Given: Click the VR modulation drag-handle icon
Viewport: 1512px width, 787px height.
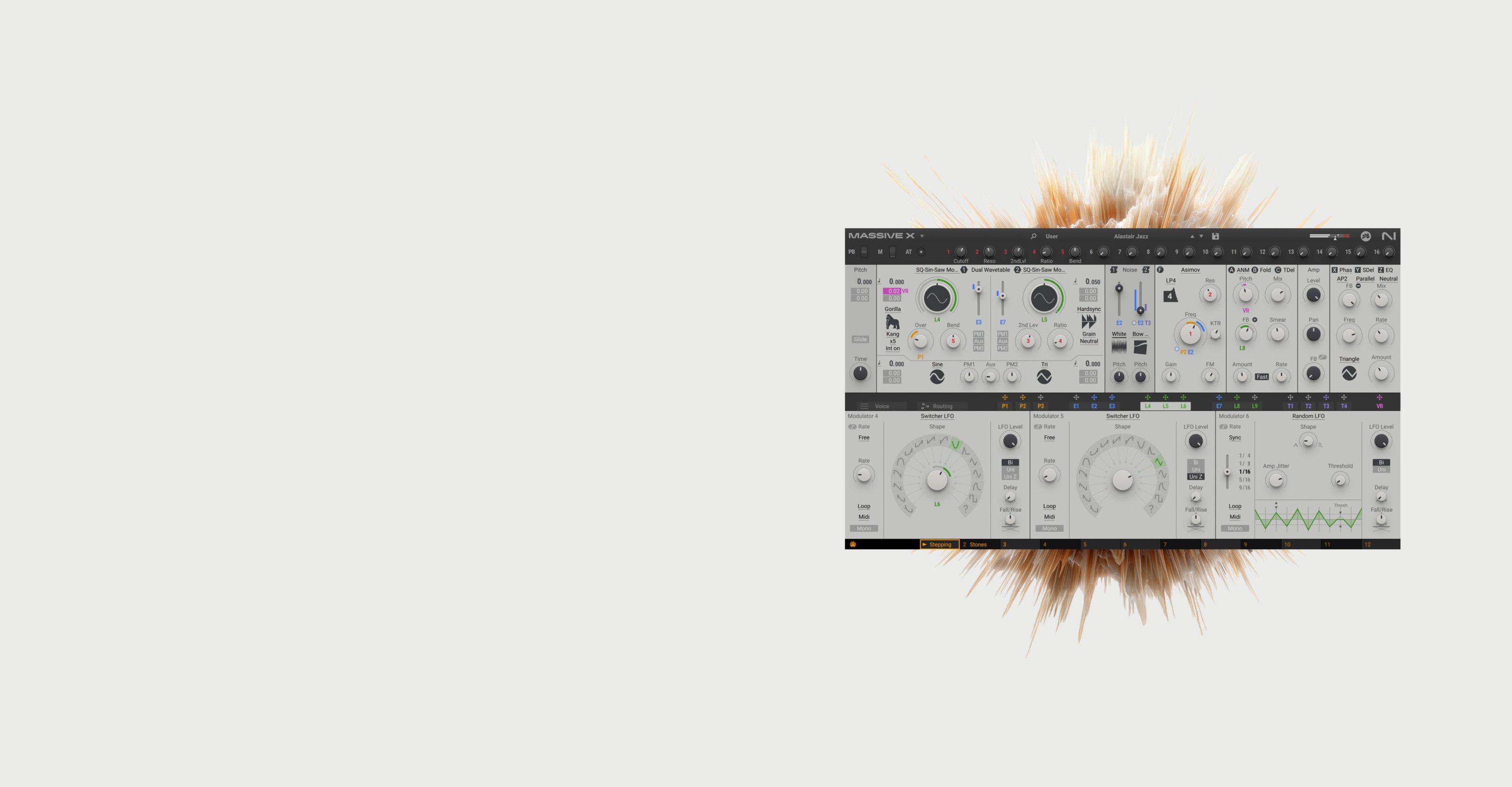Looking at the screenshot, I should tap(1379, 397).
